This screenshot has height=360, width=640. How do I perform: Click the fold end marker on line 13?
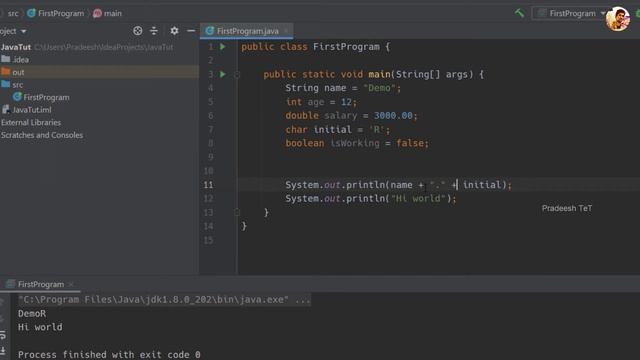pos(237,212)
